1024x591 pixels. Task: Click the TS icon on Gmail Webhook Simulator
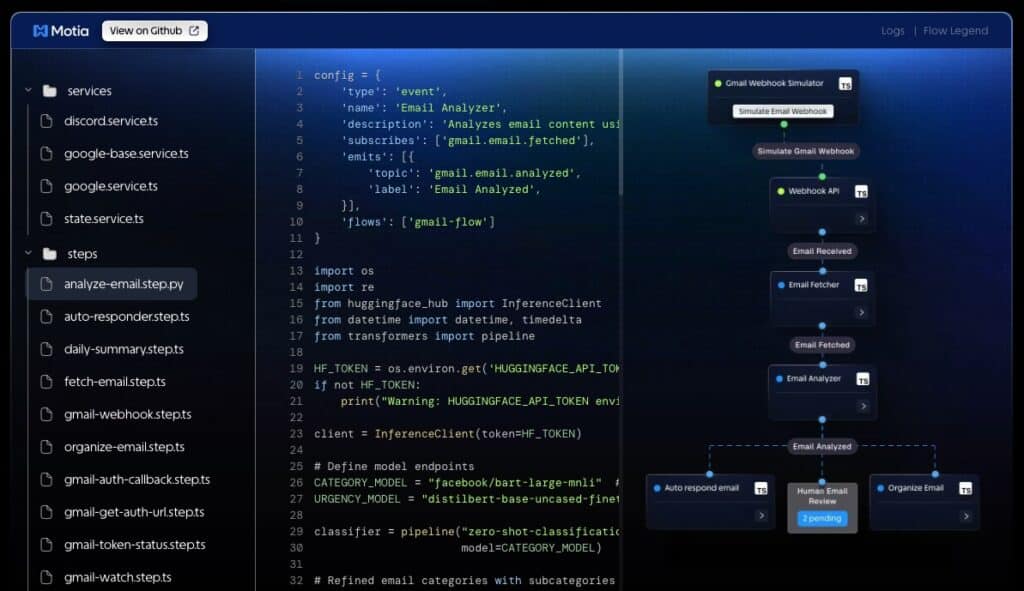pyautogui.click(x=845, y=85)
